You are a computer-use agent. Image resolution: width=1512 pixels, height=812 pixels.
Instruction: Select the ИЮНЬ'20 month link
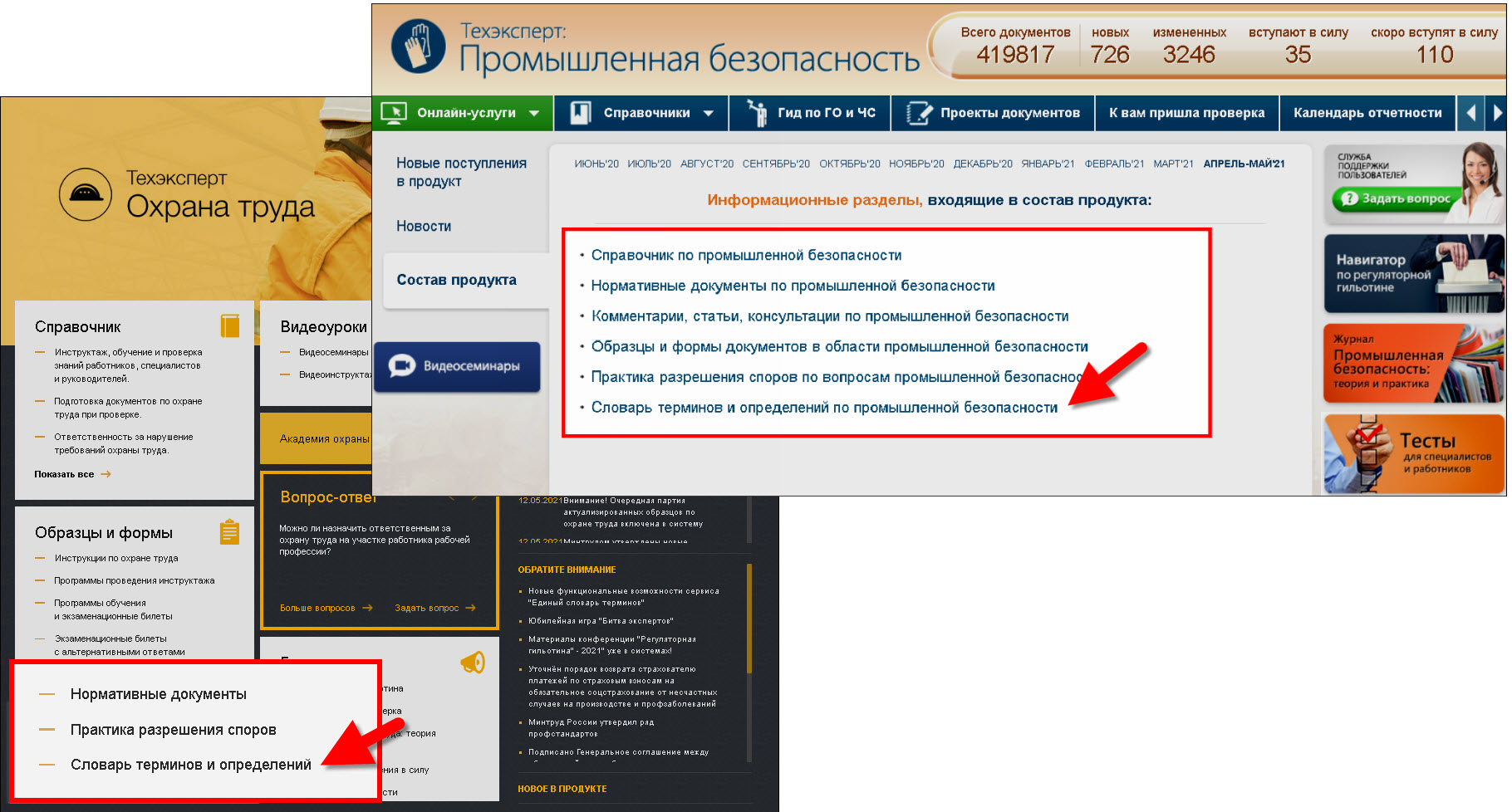(596, 164)
